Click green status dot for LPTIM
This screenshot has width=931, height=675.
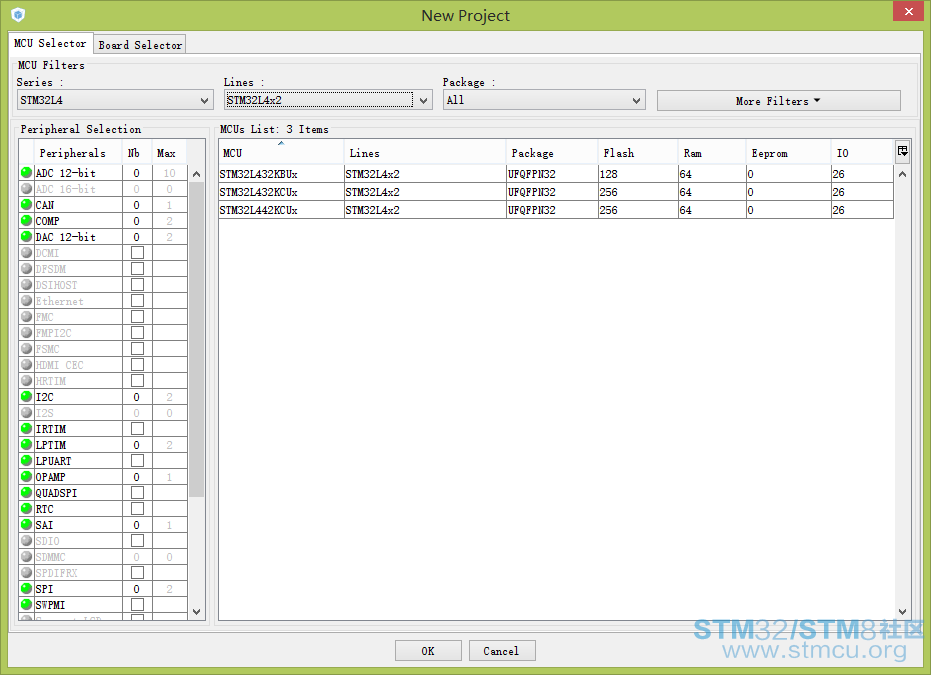26,445
